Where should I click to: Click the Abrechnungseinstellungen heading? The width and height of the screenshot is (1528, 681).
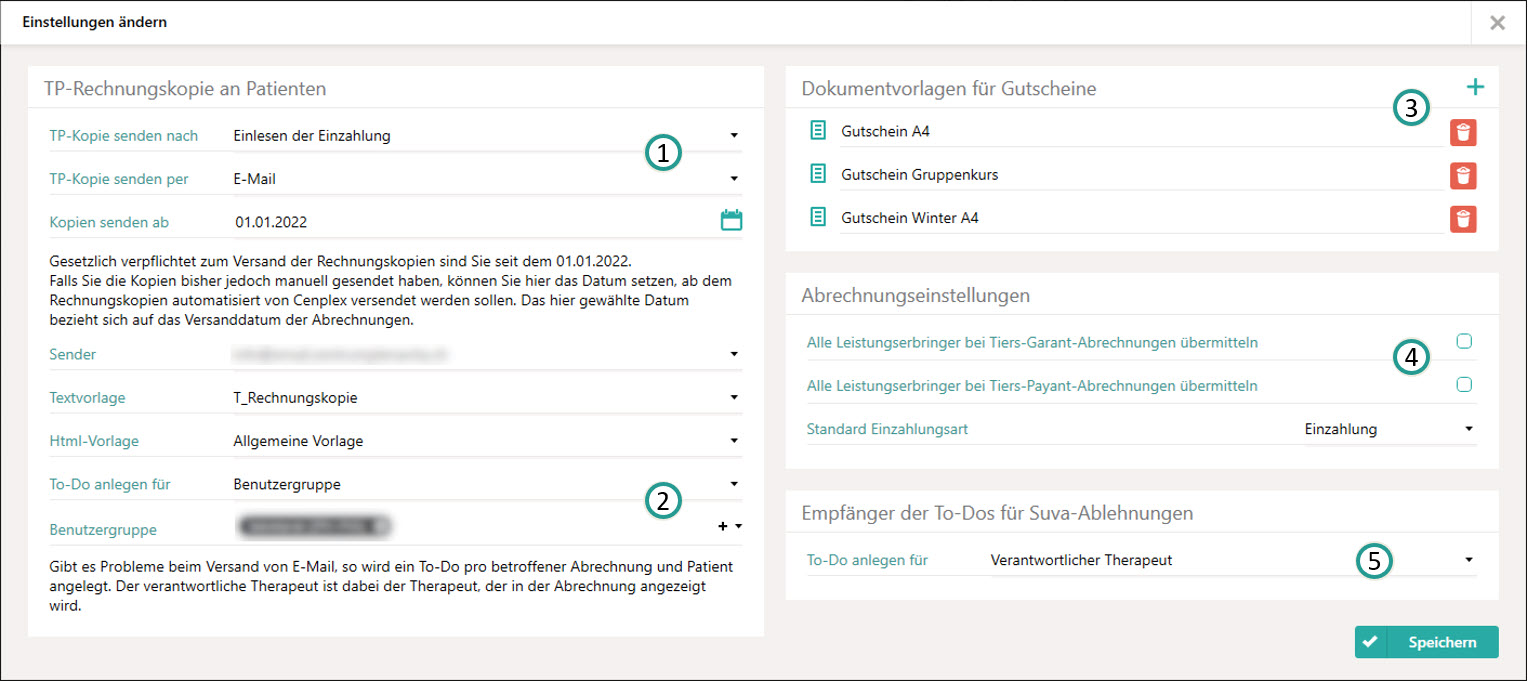click(916, 296)
